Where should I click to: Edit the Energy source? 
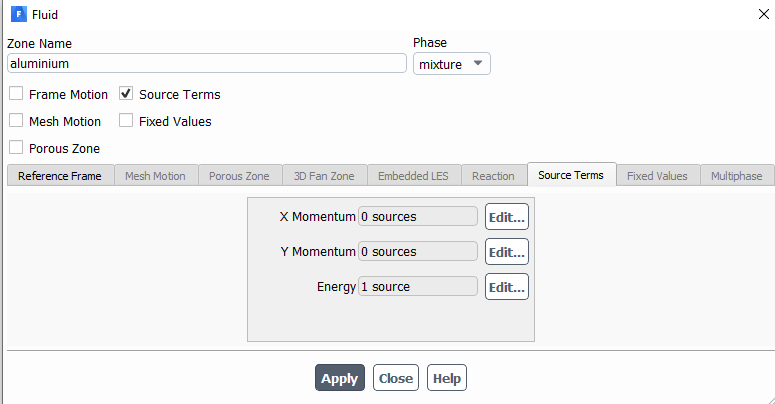[506, 287]
